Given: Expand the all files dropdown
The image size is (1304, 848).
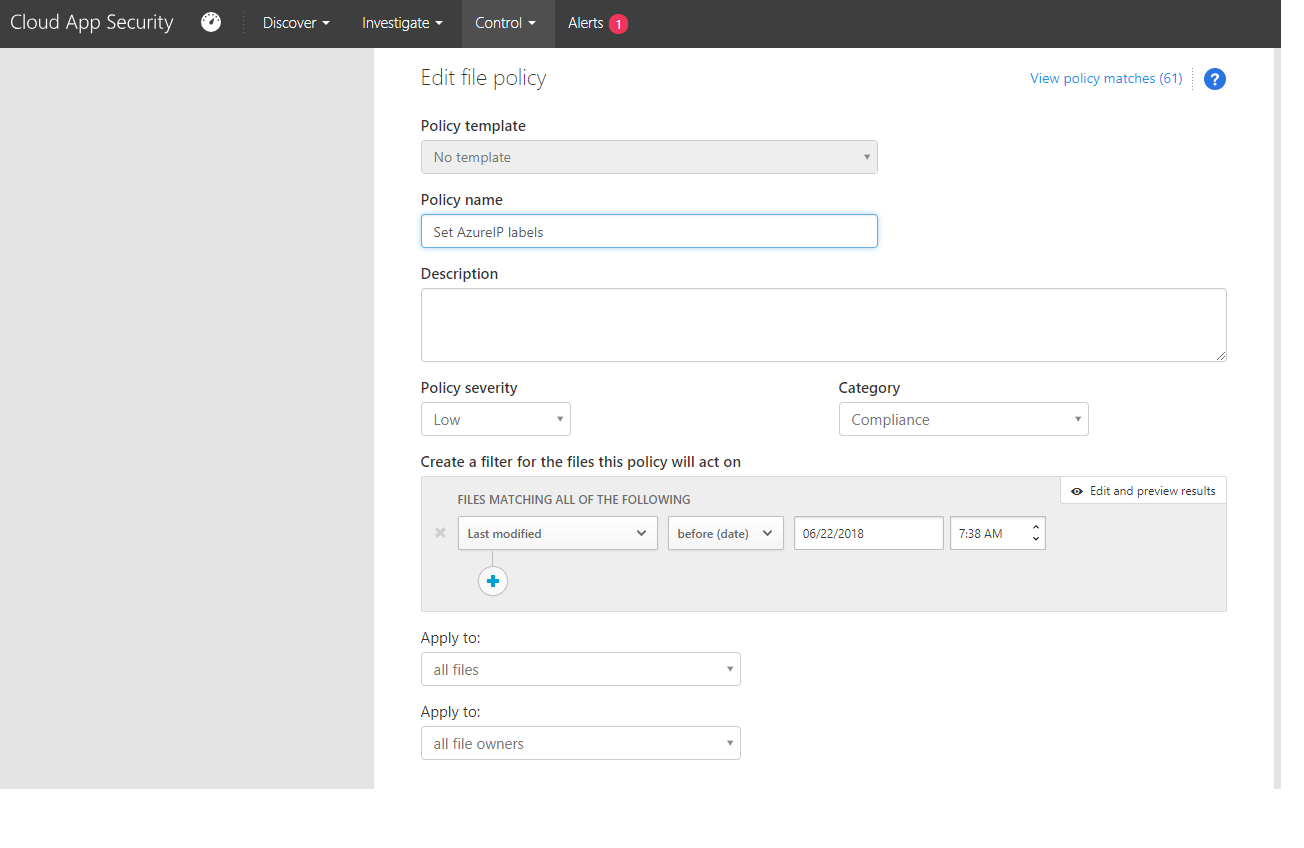Looking at the screenshot, I should click(x=580, y=670).
